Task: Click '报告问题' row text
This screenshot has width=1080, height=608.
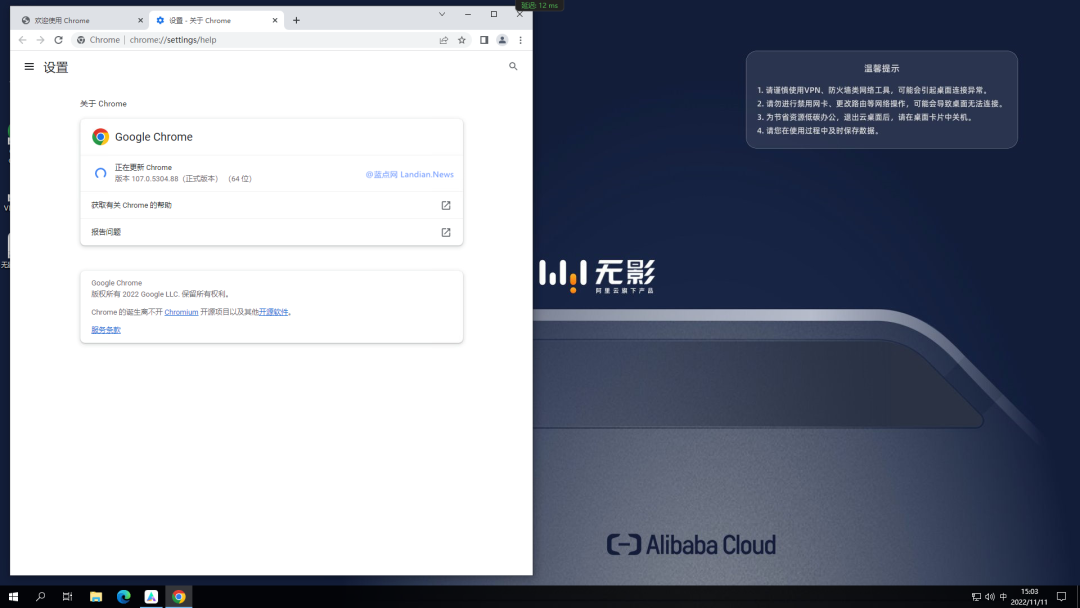Action: (106, 232)
